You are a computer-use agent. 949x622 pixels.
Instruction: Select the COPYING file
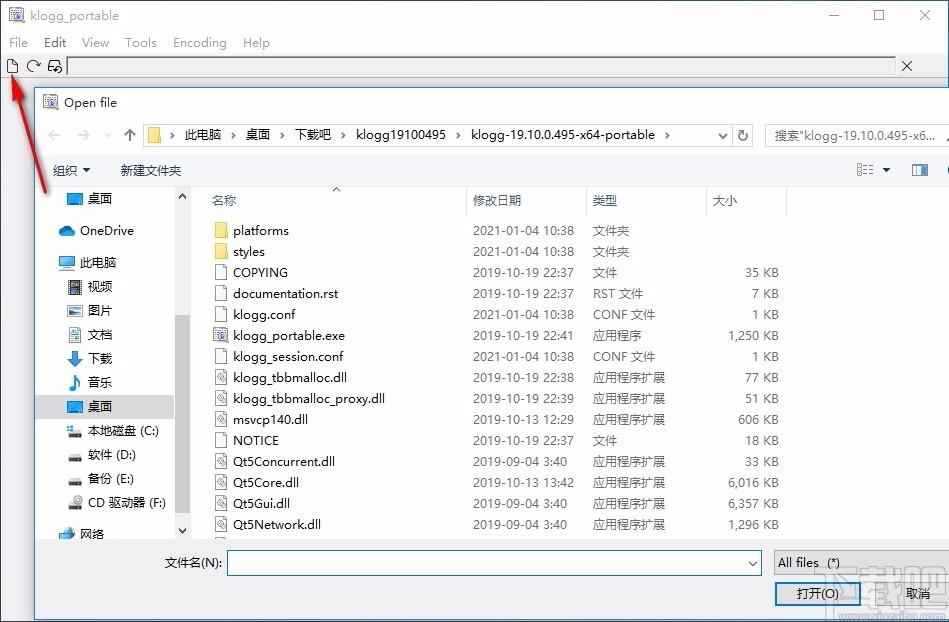point(260,272)
